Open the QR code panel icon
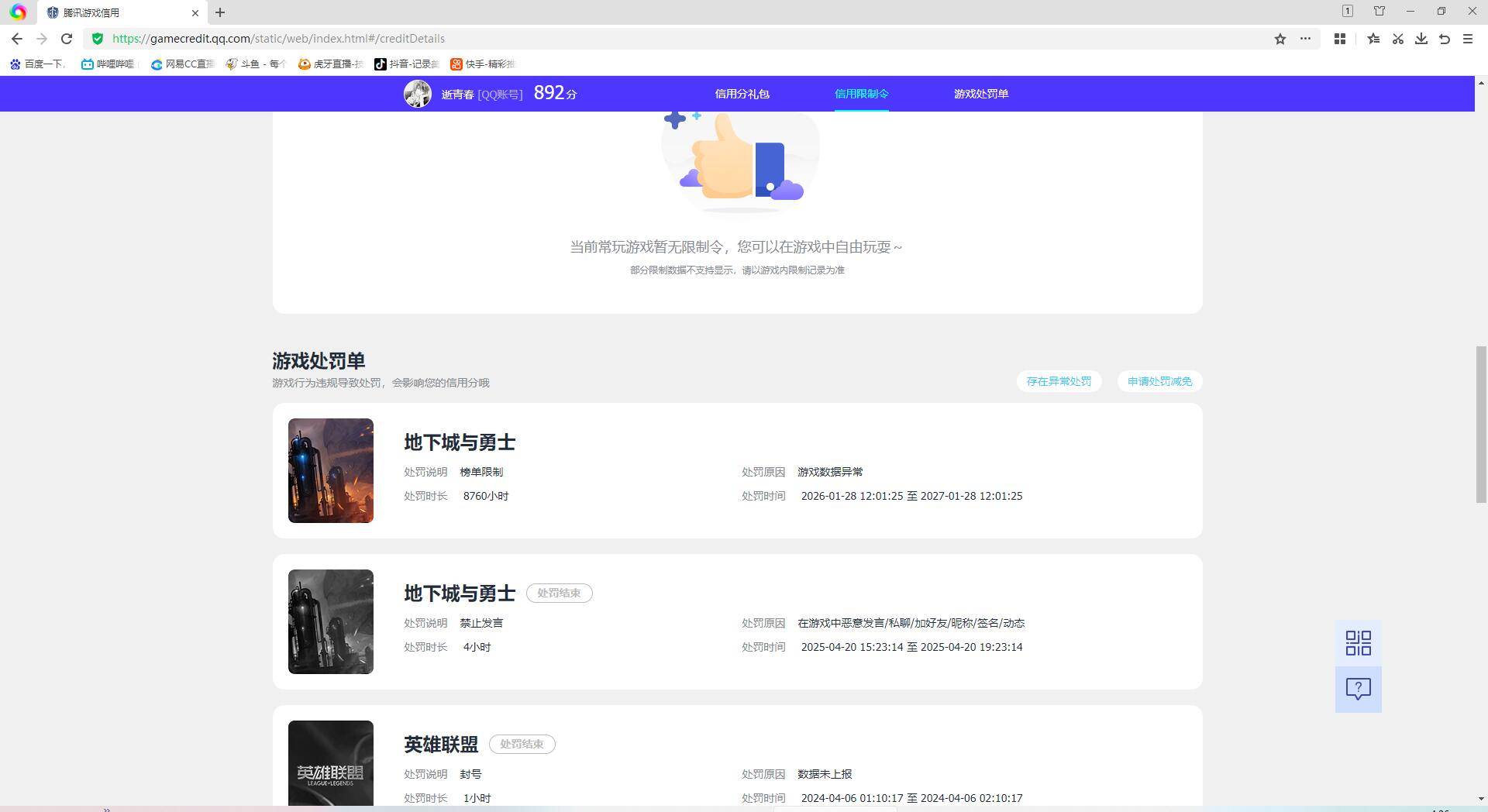Image resolution: width=1488 pixels, height=812 pixels. (1357, 642)
